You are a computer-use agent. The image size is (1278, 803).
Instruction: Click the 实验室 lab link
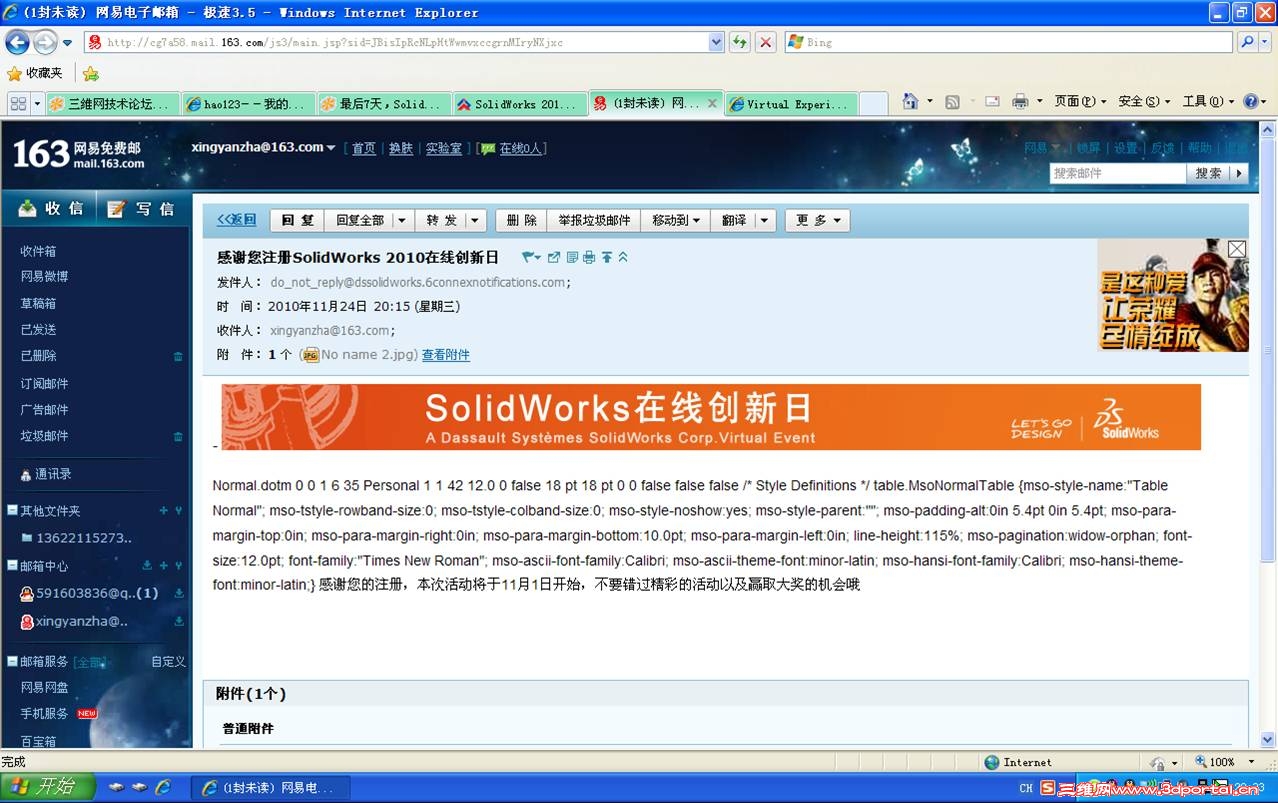tap(444, 148)
